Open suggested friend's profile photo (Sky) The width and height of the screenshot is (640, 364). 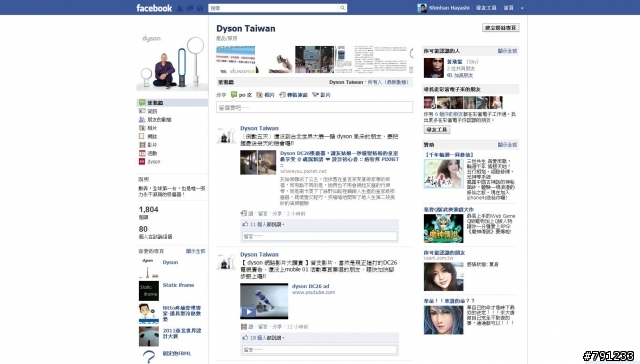(433, 68)
